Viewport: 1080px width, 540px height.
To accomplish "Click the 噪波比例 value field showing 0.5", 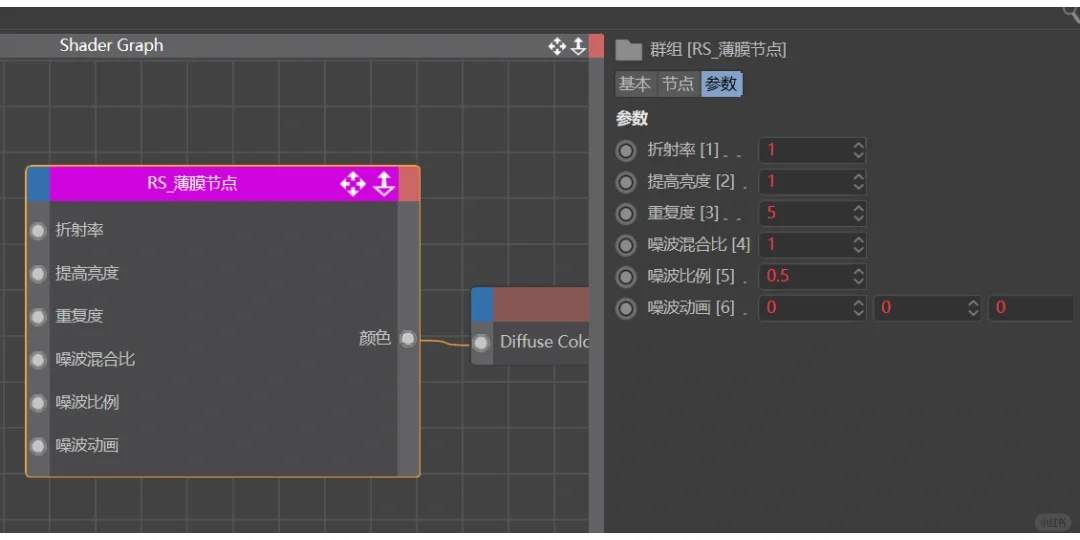I will pyautogui.click(x=812, y=276).
